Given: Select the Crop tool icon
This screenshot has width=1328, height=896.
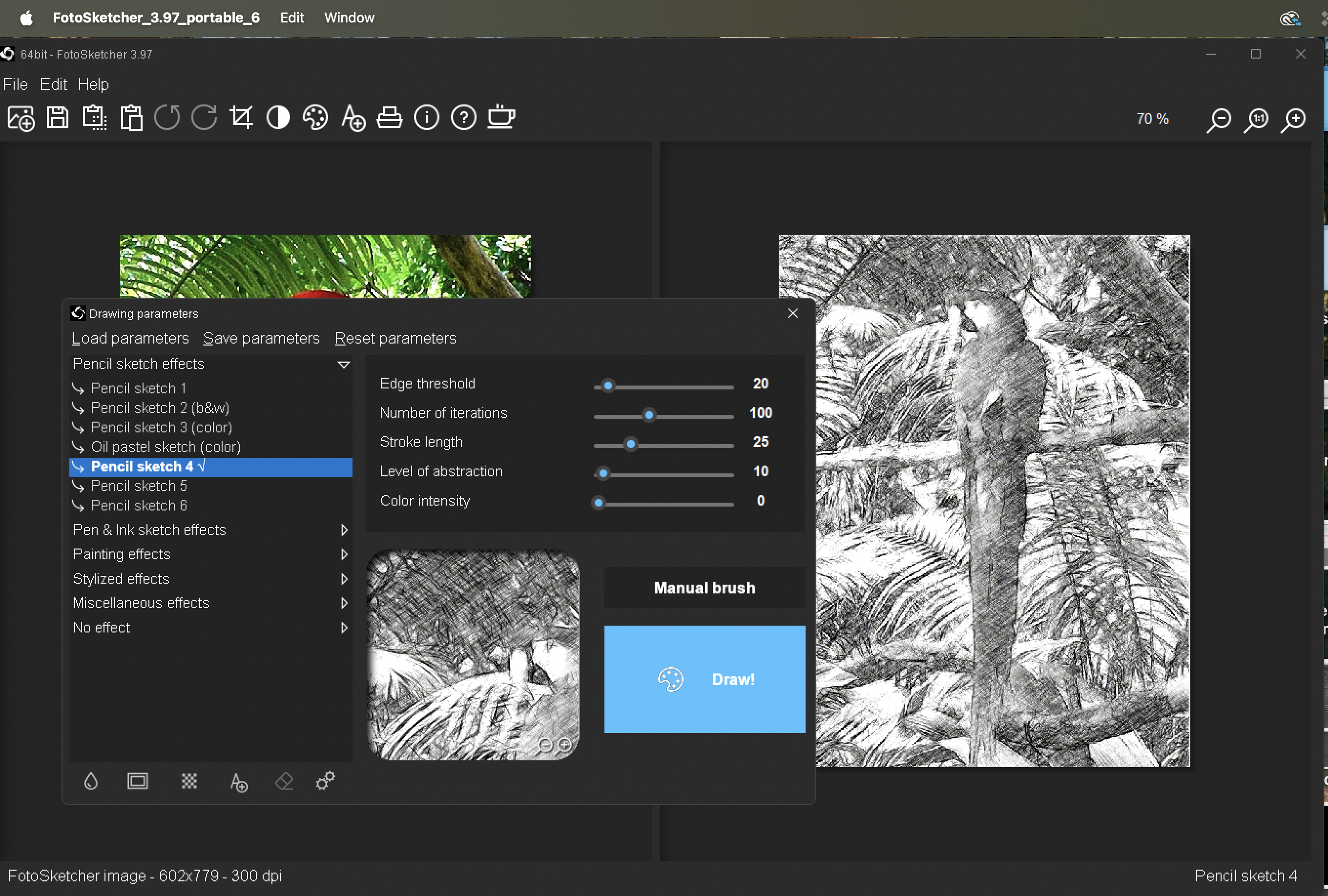Looking at the screenshot, I should click(x=241, y=118).
